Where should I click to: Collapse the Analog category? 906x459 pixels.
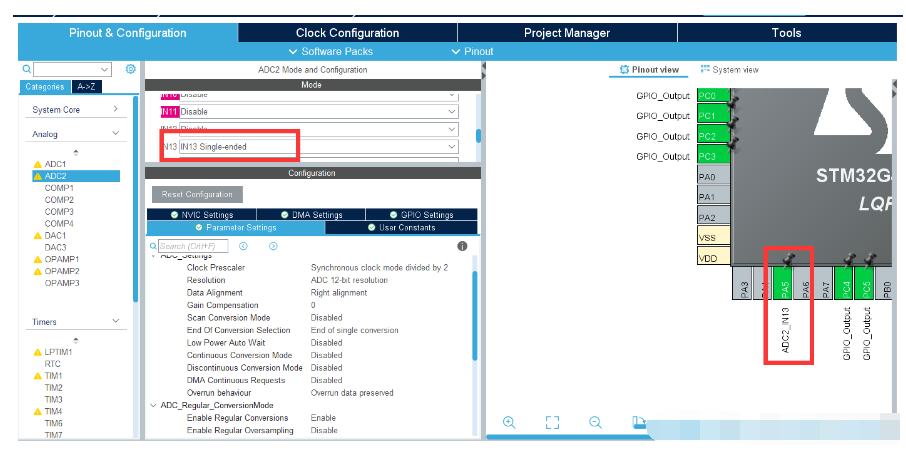pyautogui.click(x=116, y=134)
